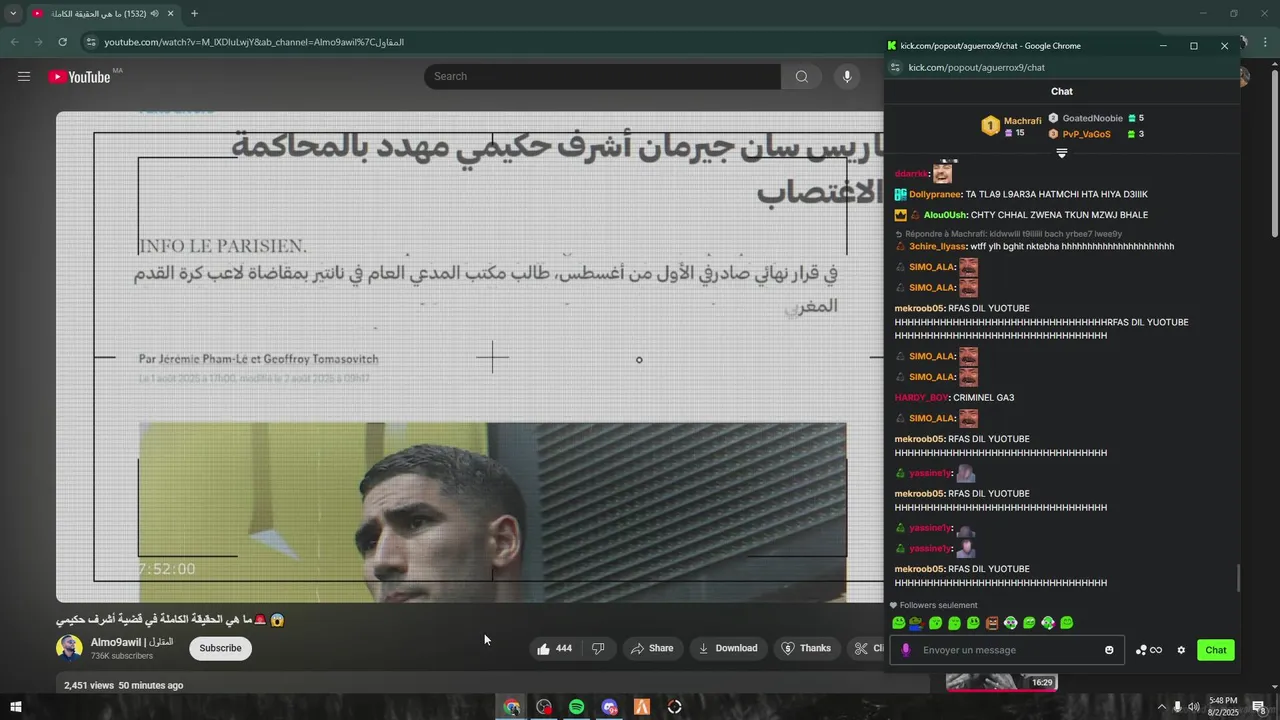Open the Chrome tab search dropdown
1280x720 pixels.
coord(13,14)
